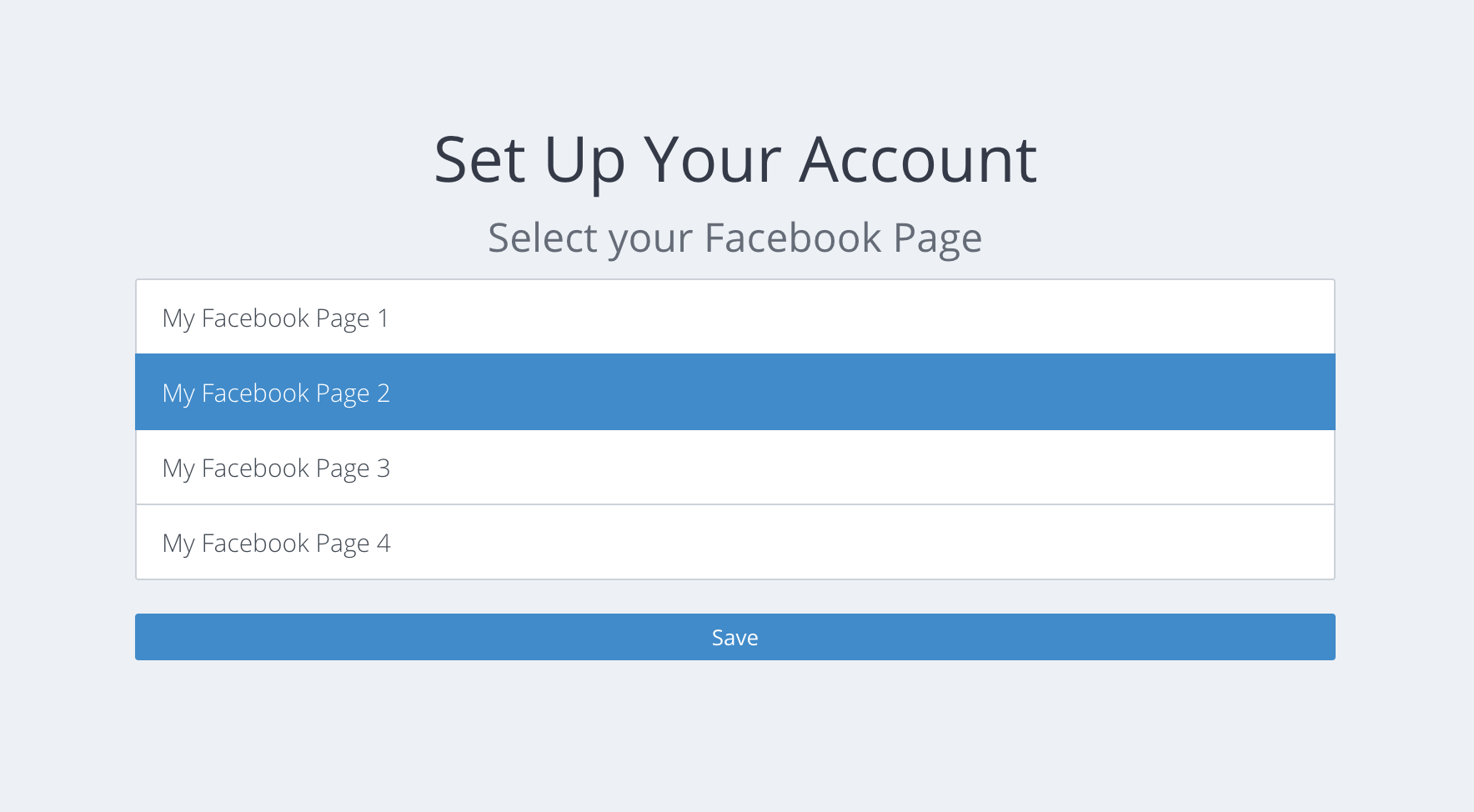Click the word 'Set' in the title
Screen dimensions: 1474x812
click(x=479, y=159)
